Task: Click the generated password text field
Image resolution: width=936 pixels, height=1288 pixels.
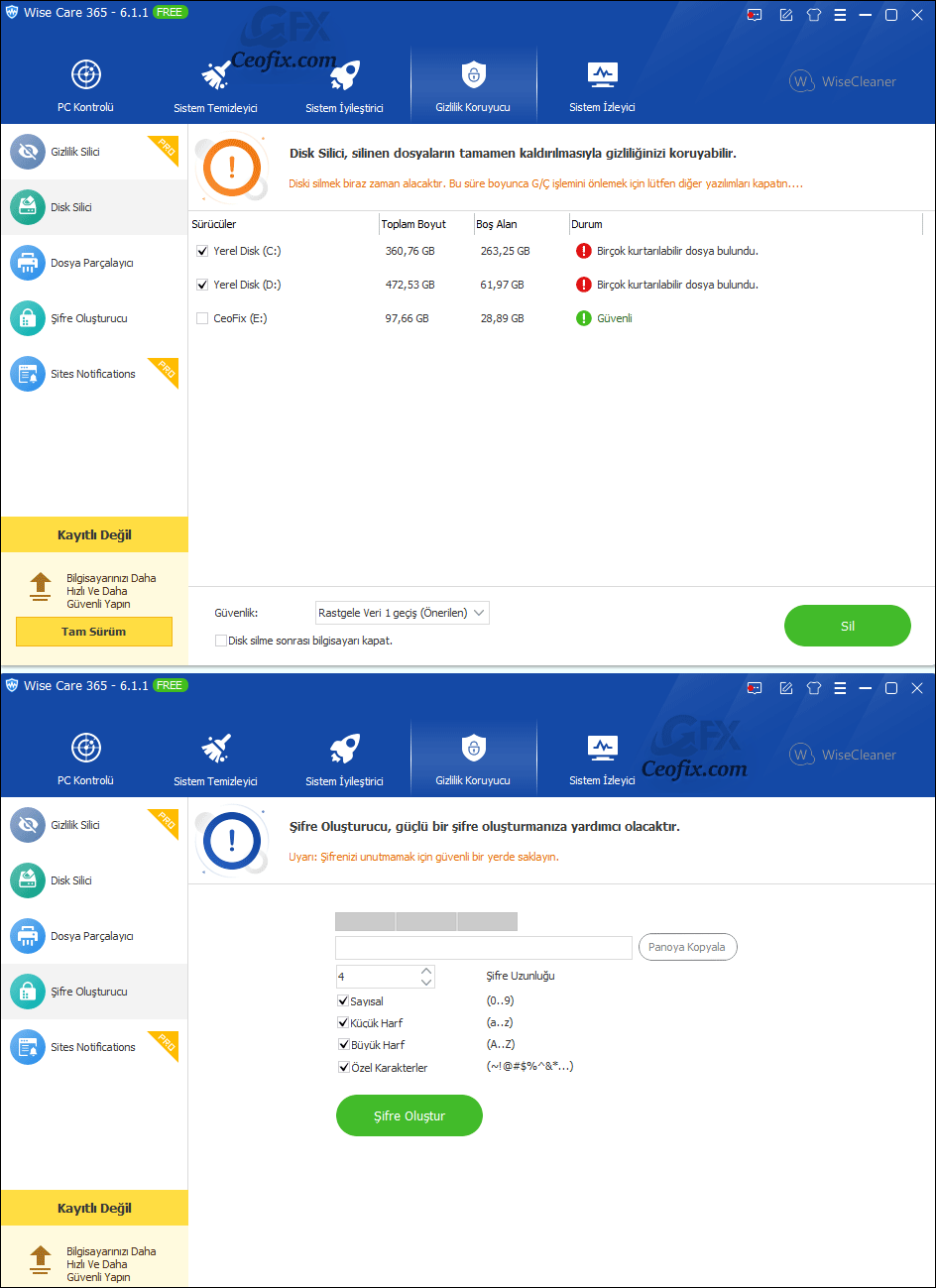Action: (x=484, y=948)
